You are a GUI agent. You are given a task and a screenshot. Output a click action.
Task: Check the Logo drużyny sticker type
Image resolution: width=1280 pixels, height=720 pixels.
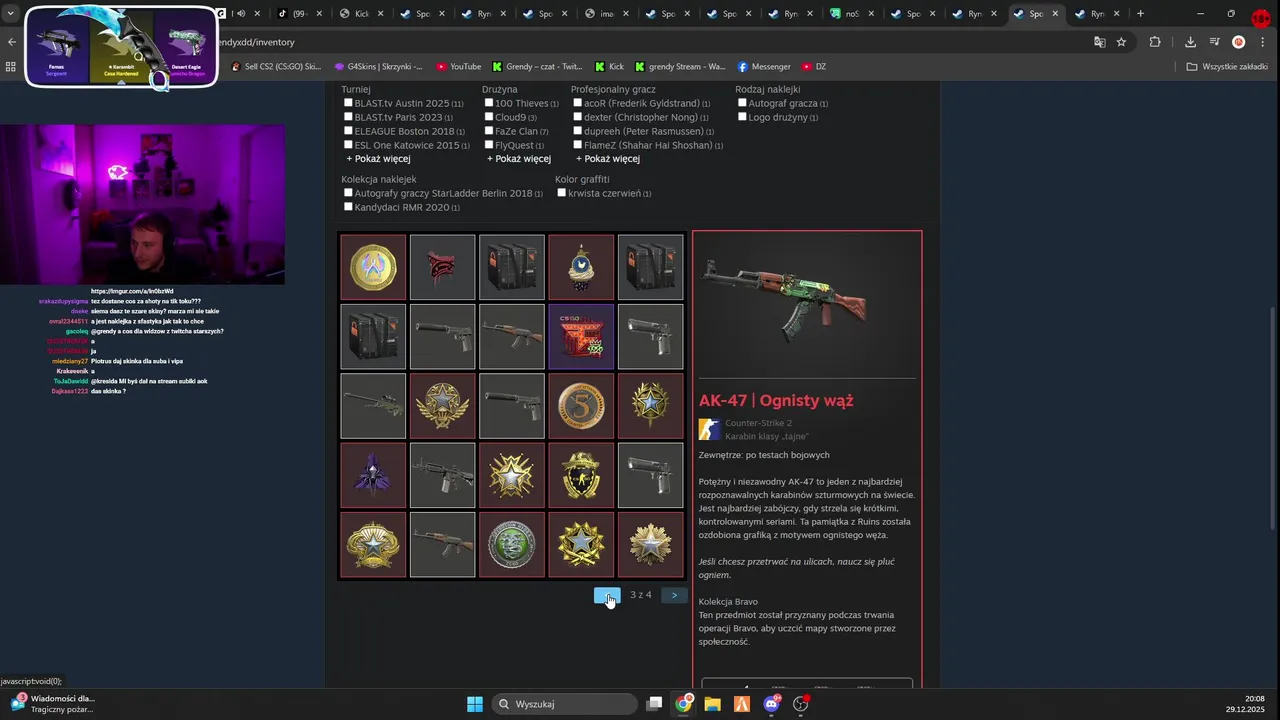click(x=742, y=117)
